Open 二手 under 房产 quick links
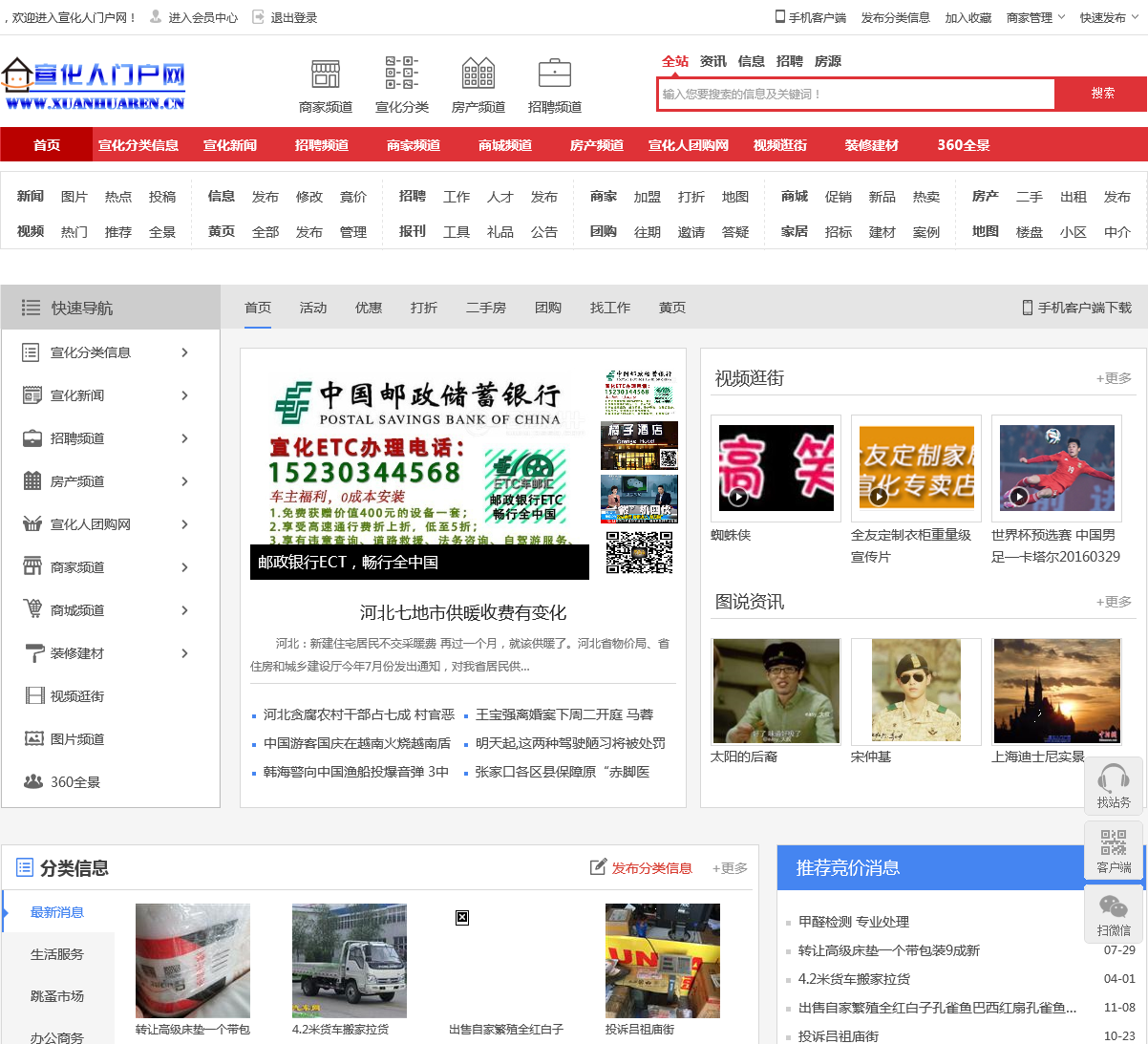This screenshot has height=1044, width=1148. (1030, 197)
